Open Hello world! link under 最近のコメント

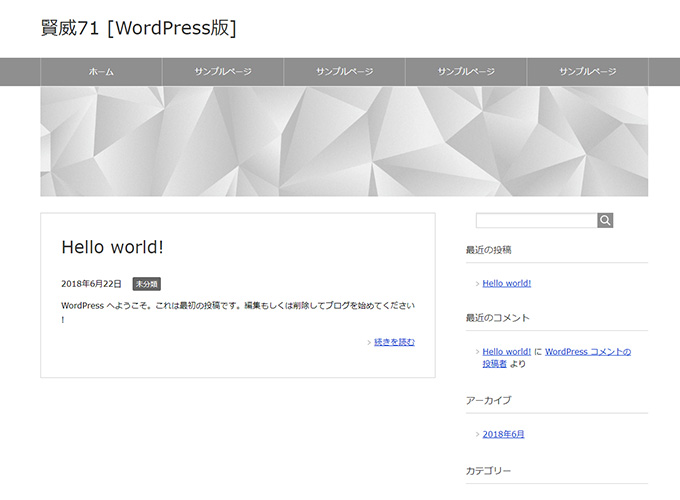[x=507, y=352]
